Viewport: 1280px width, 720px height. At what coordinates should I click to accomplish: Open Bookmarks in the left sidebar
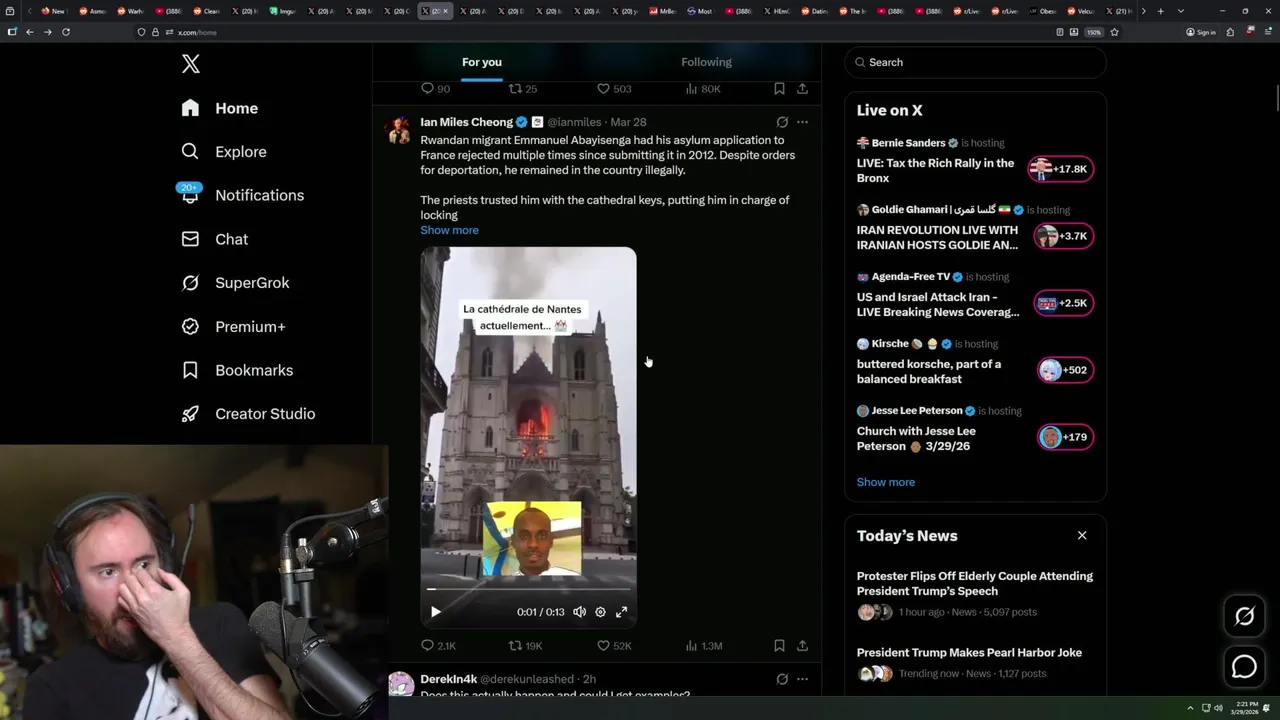coord(237,370)
